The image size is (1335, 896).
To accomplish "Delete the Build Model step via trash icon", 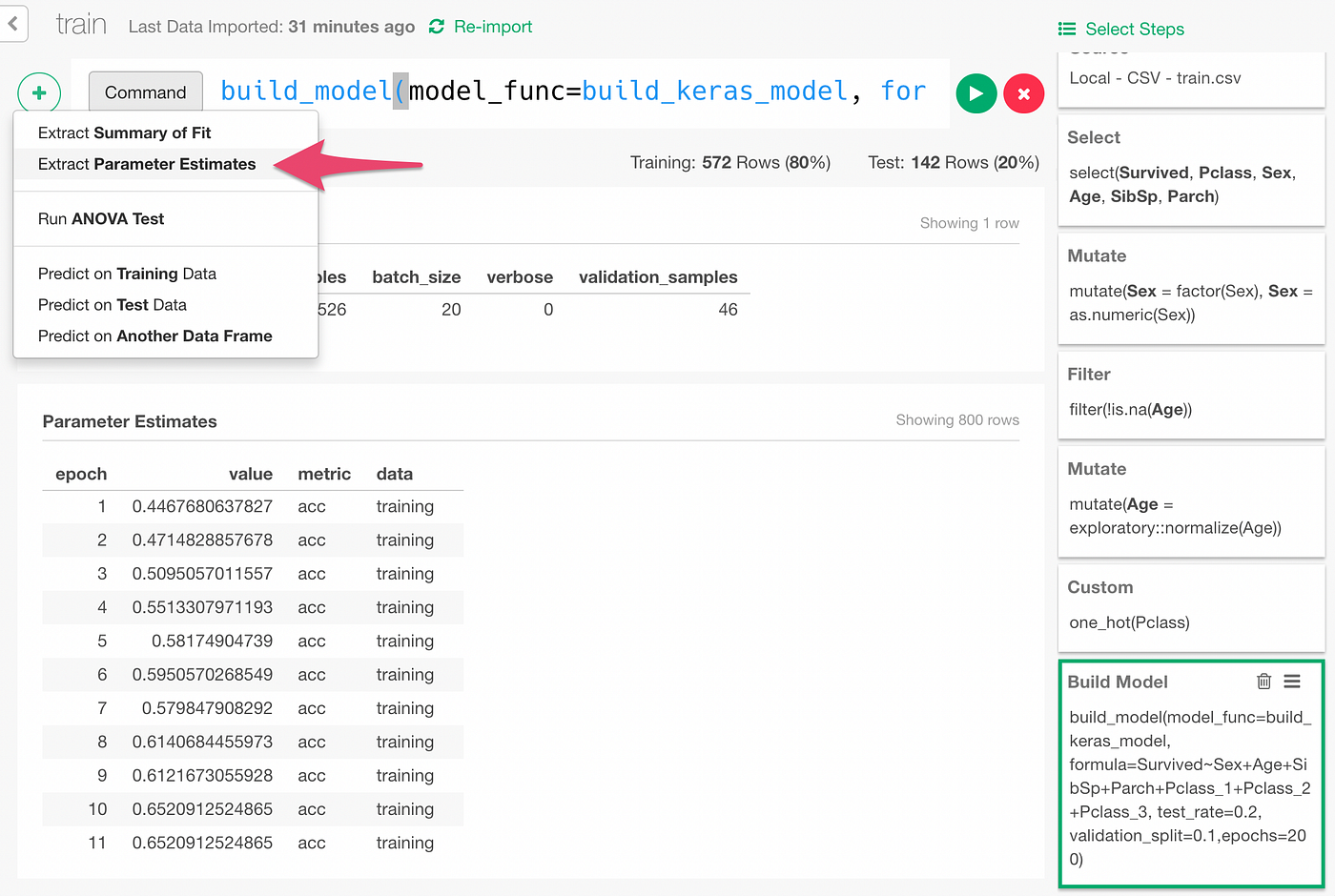I will click(x=1263, y=681).
